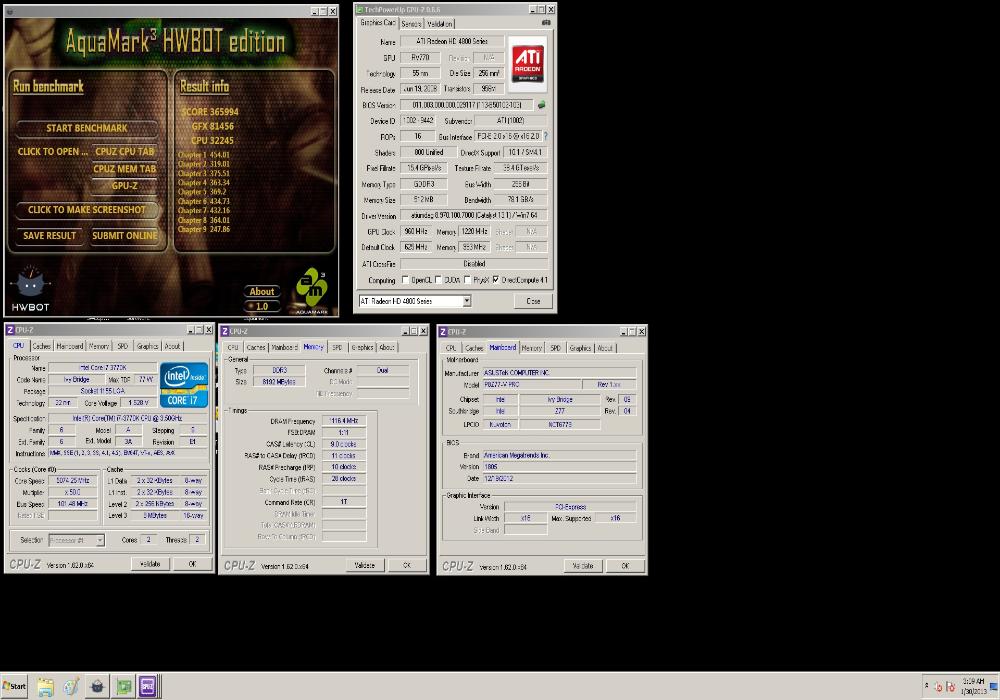This screenshot has height=700, width=1000.
Task: Open SPD tab in the CPU-Z Memory window
Action: [x=337, y=347]
